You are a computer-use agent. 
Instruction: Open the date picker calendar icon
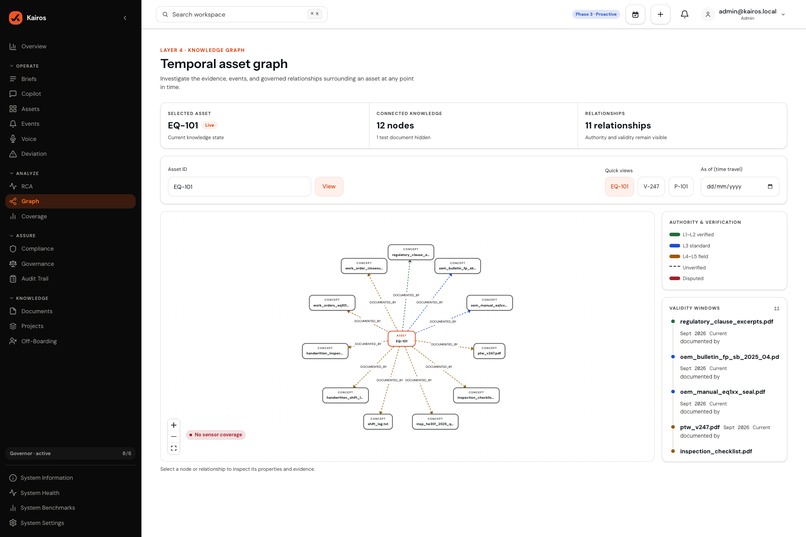point(770,187)
